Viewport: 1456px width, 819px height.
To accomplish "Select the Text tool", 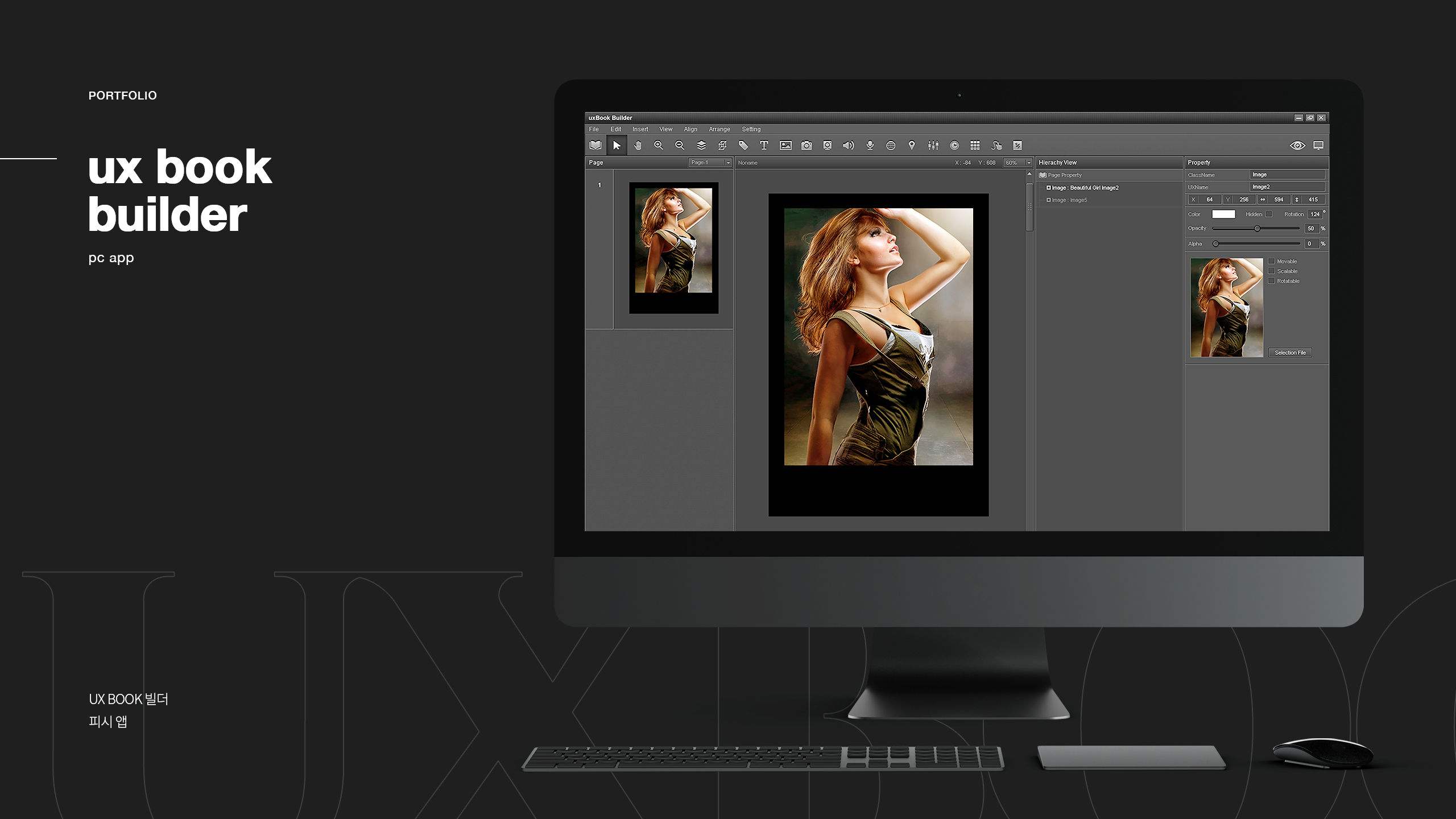I will coord(764,146).
